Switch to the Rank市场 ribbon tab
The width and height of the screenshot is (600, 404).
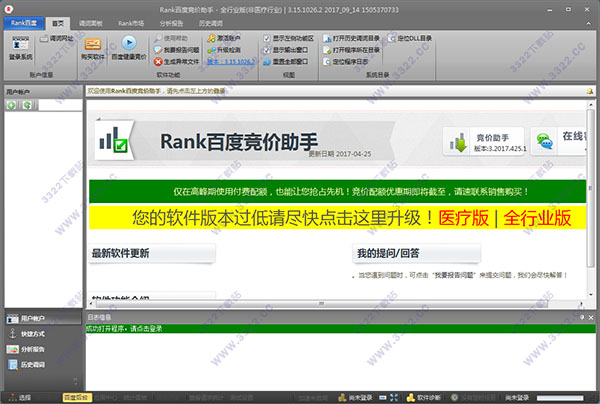pyautogui.click(x=131, y=23)
